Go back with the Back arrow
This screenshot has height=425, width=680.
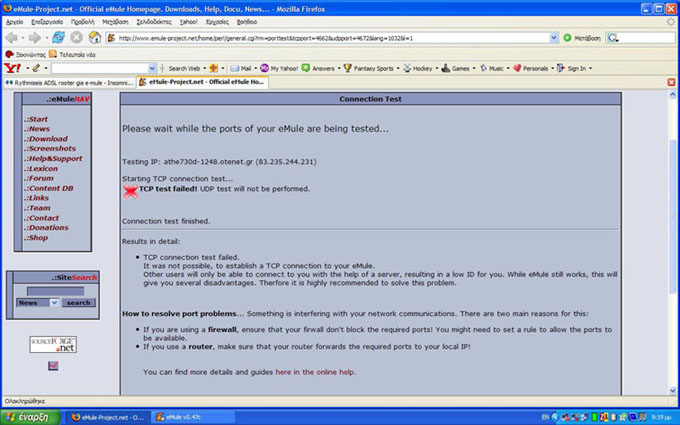point(12,38)
